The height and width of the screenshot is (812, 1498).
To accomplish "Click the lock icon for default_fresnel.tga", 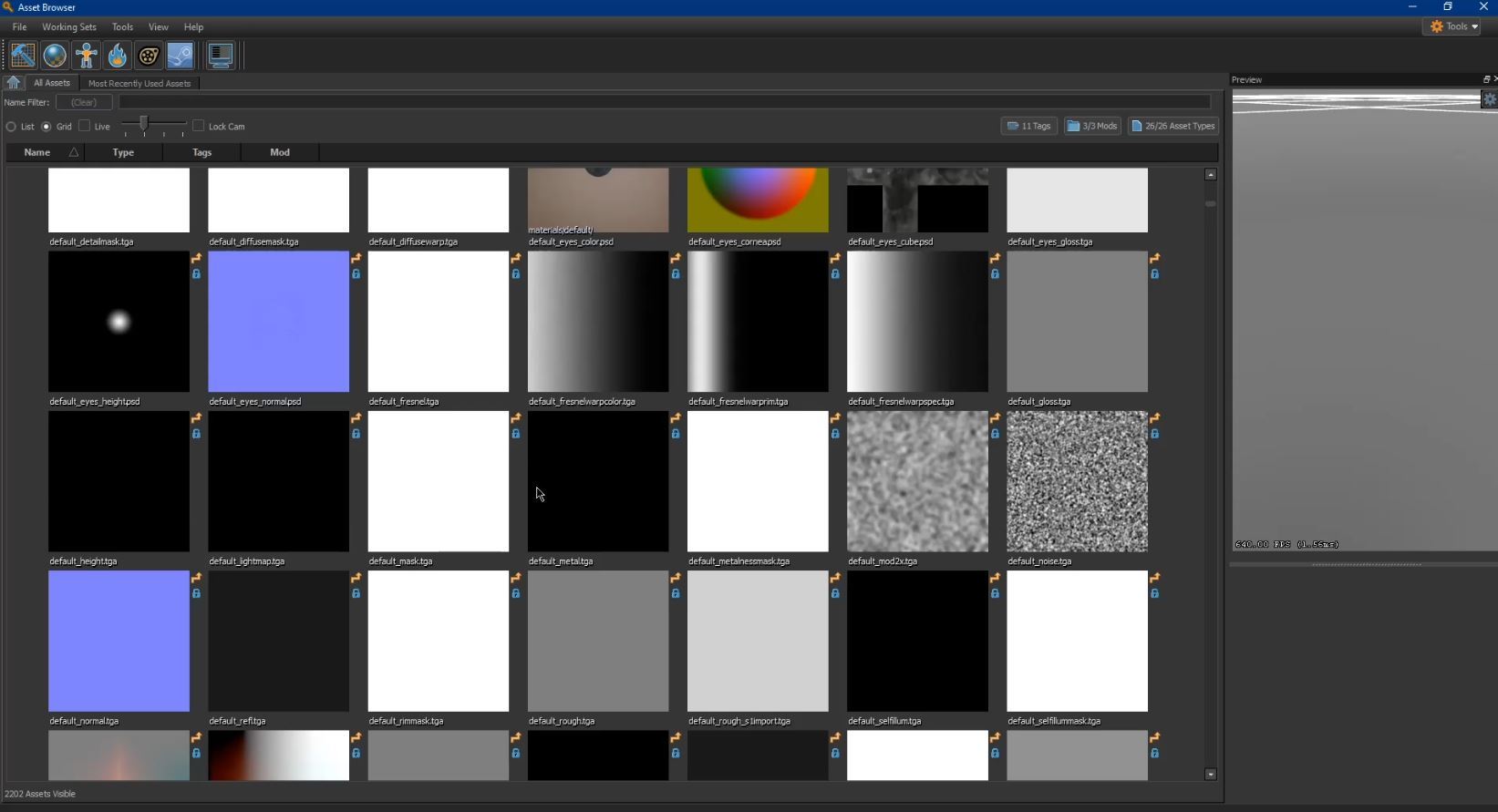I will pos(515,273).
